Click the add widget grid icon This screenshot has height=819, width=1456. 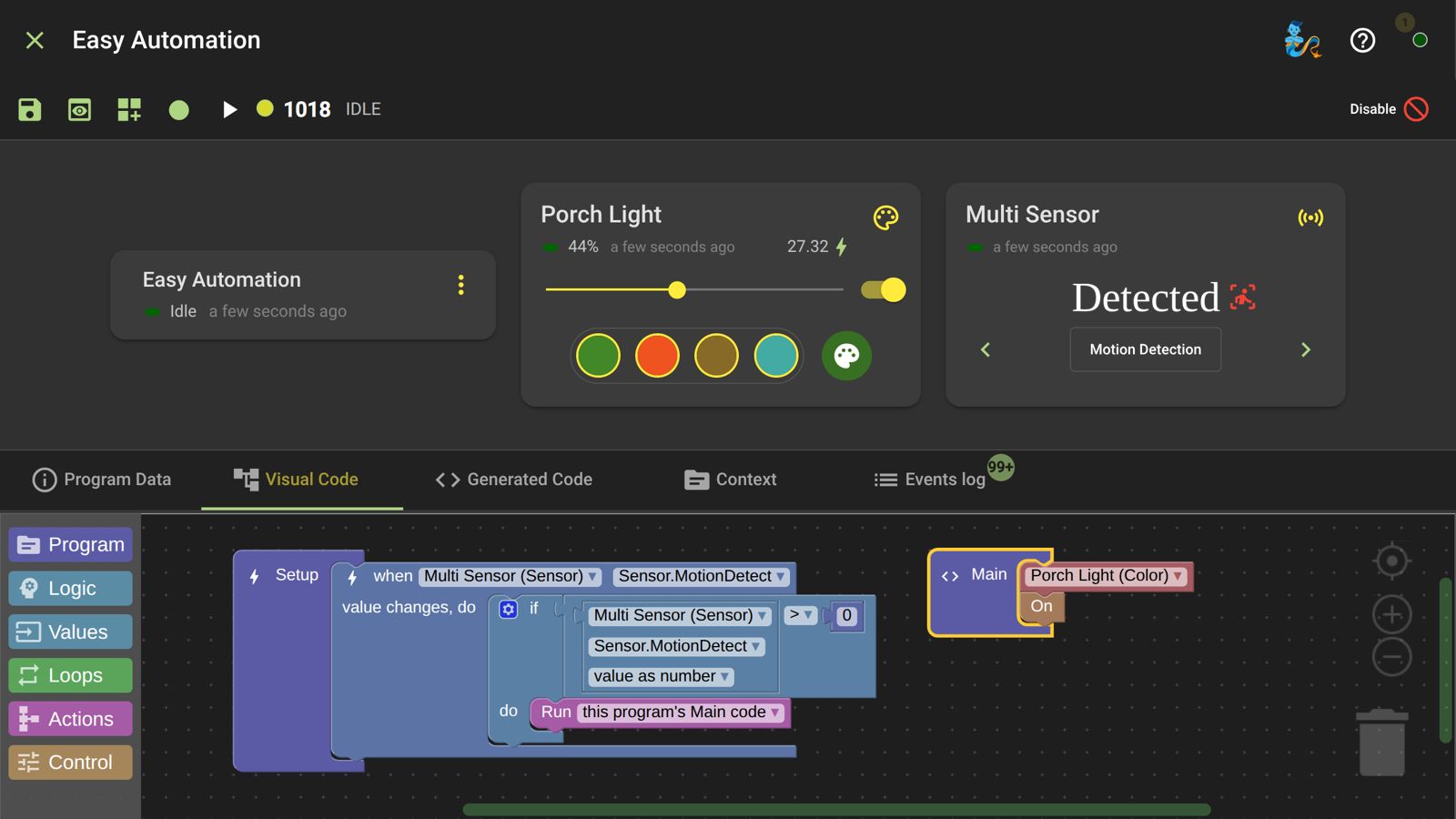(x=129, y=110)
